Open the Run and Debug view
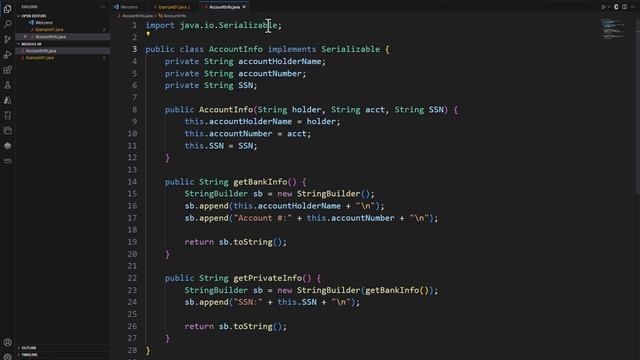 tap(7, 54)
